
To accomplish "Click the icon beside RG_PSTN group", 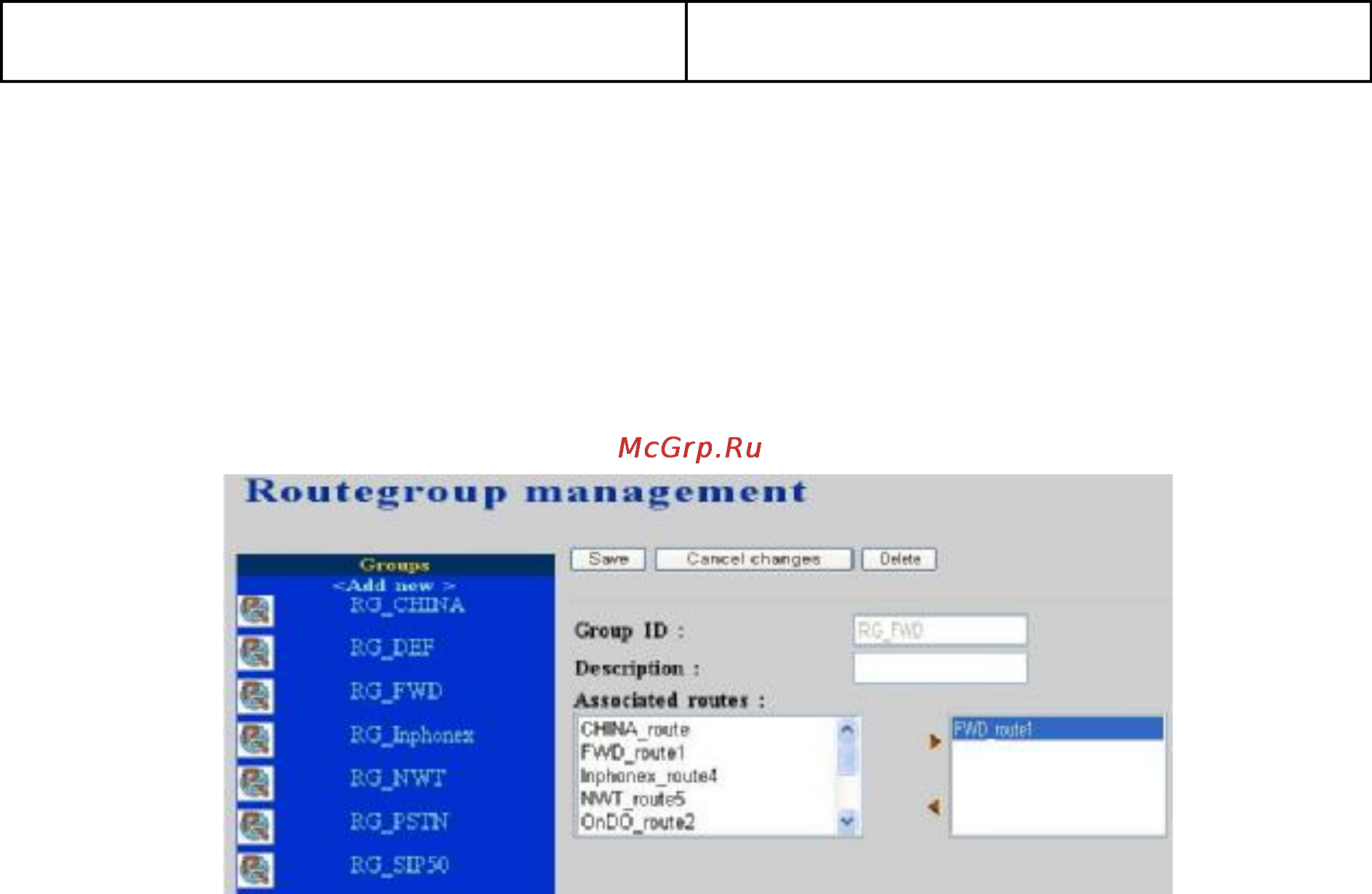I will click(255, 826).
